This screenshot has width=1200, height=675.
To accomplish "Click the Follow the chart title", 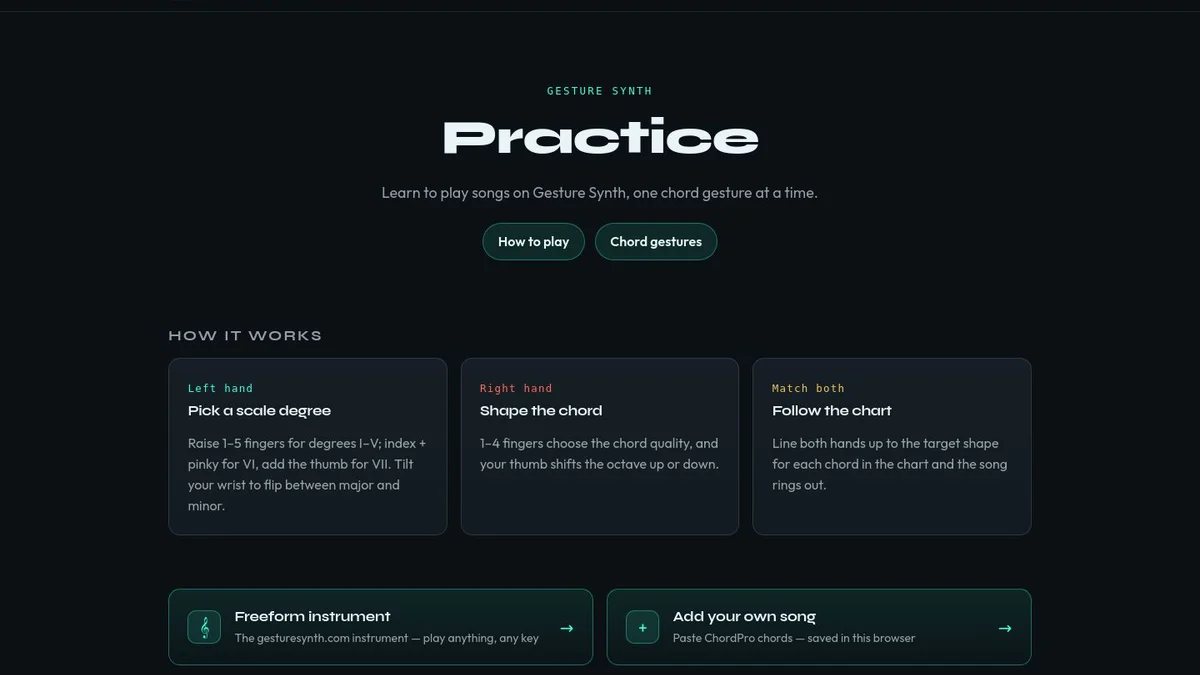I will coord(832,411).
